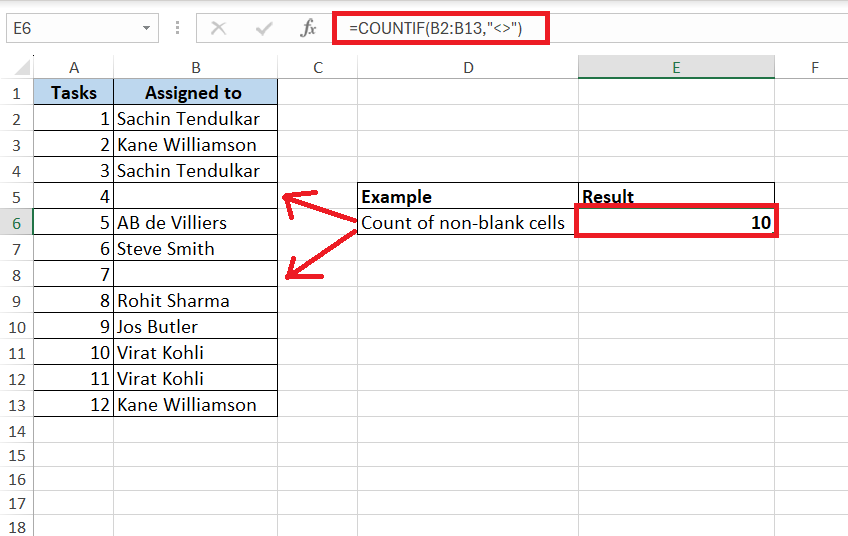Click task number 8 cell

(x=74, y=300)
